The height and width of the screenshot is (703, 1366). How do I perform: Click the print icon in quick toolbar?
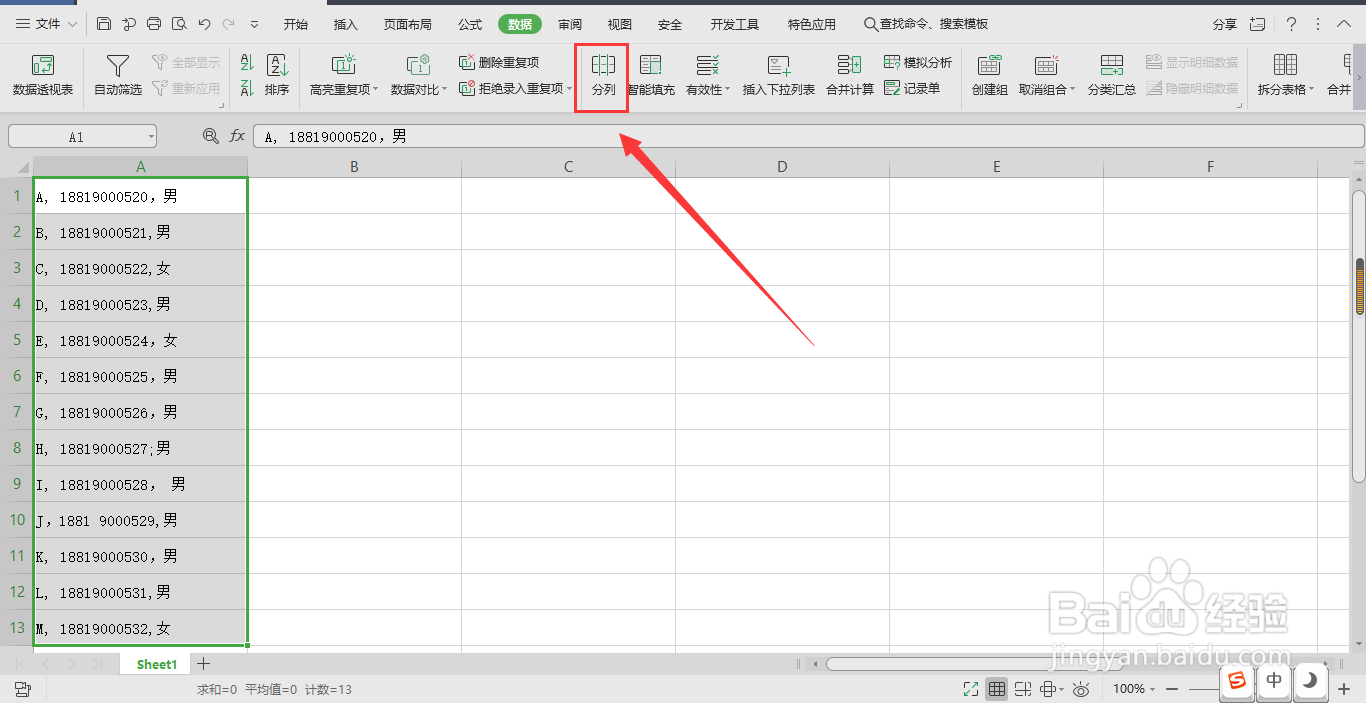pos(154,23)
